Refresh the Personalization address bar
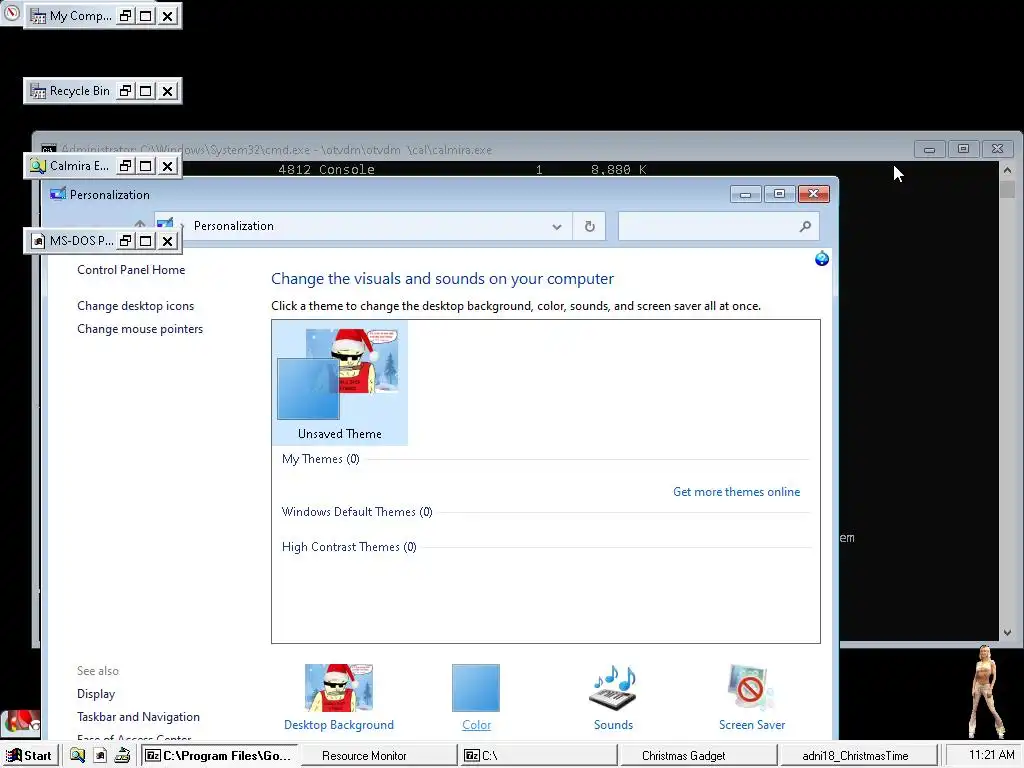 click(589, 227)
